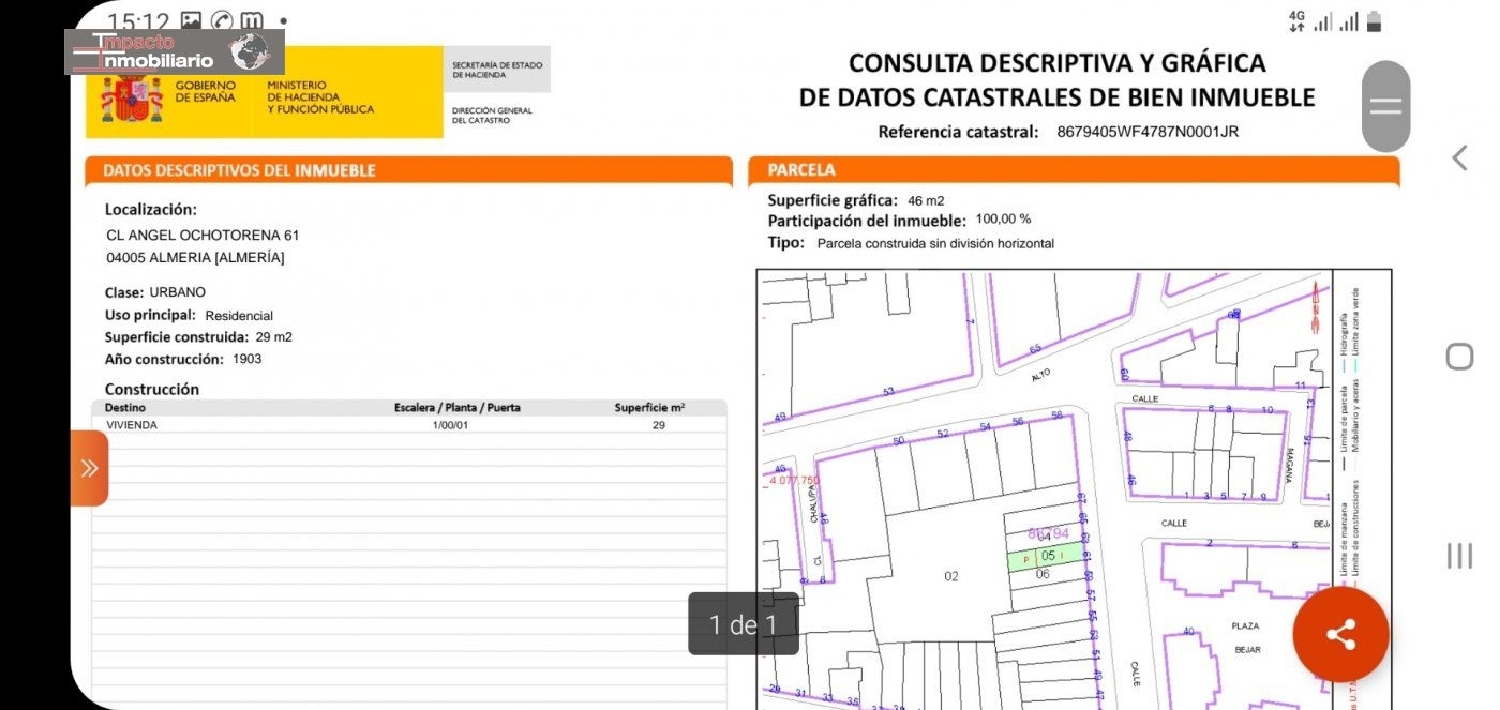Tap 'PLAZA BEJAR' label on map

(x=1247, y=638)
